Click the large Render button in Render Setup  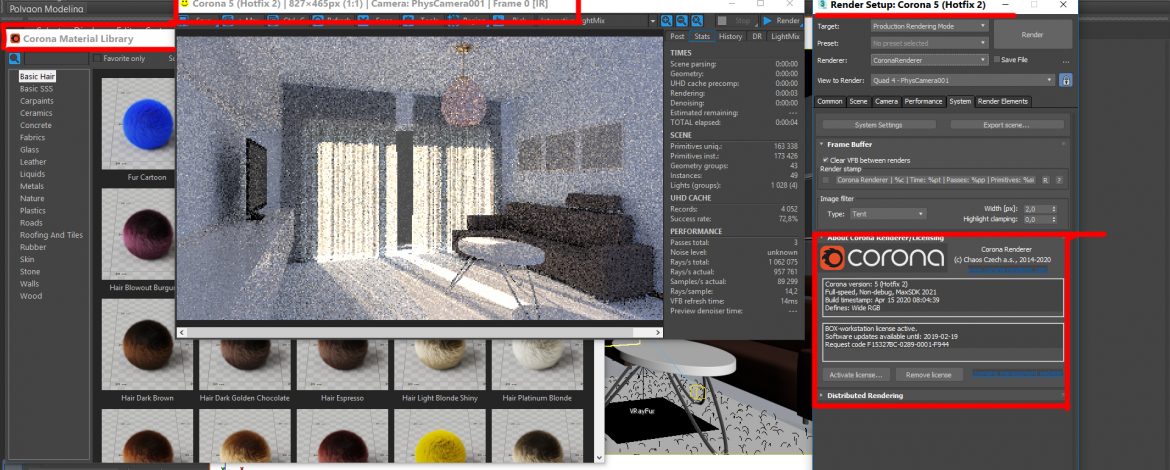[x=1033, y=34]
